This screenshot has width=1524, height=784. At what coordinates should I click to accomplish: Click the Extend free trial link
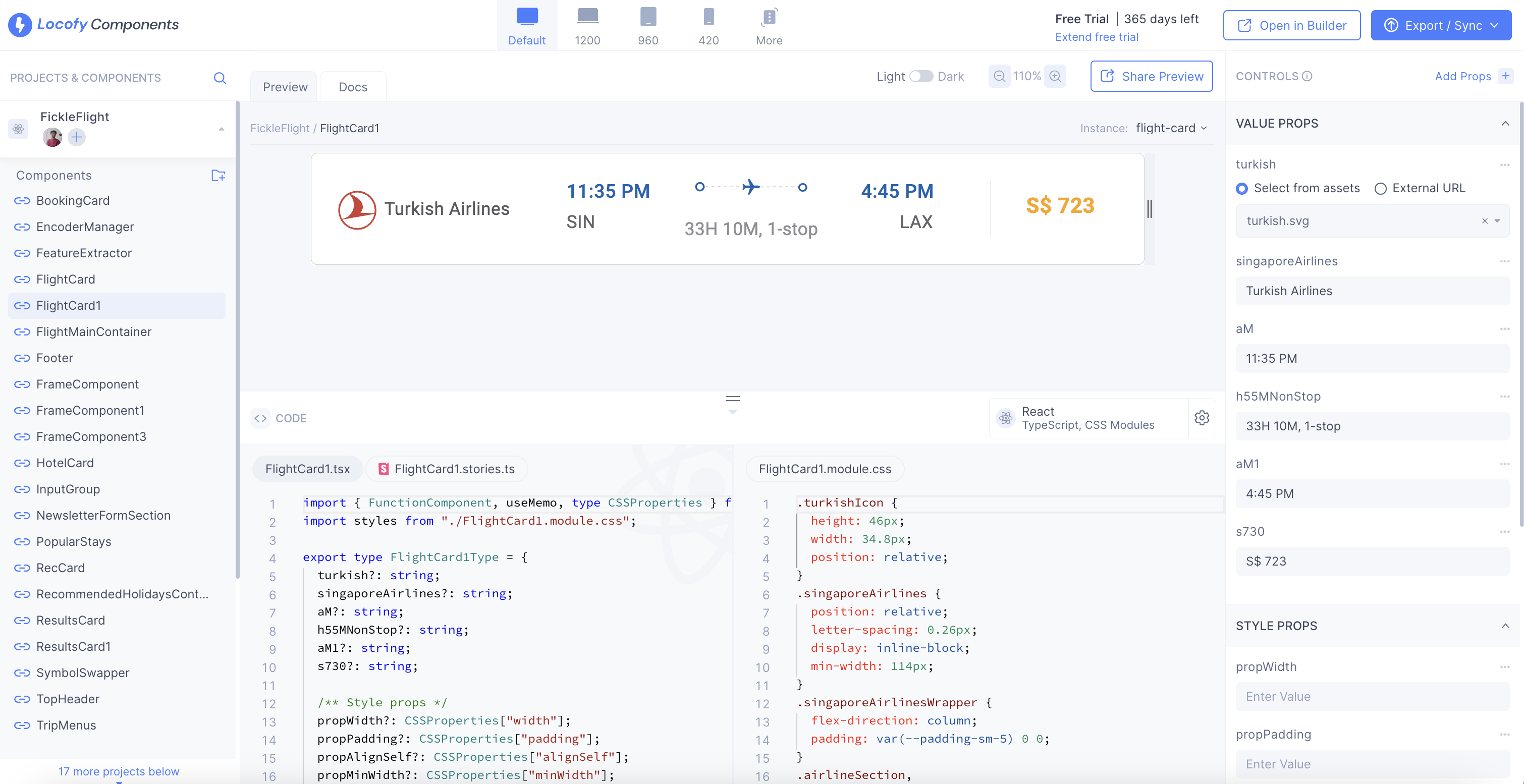click(x=1097, y=37)
